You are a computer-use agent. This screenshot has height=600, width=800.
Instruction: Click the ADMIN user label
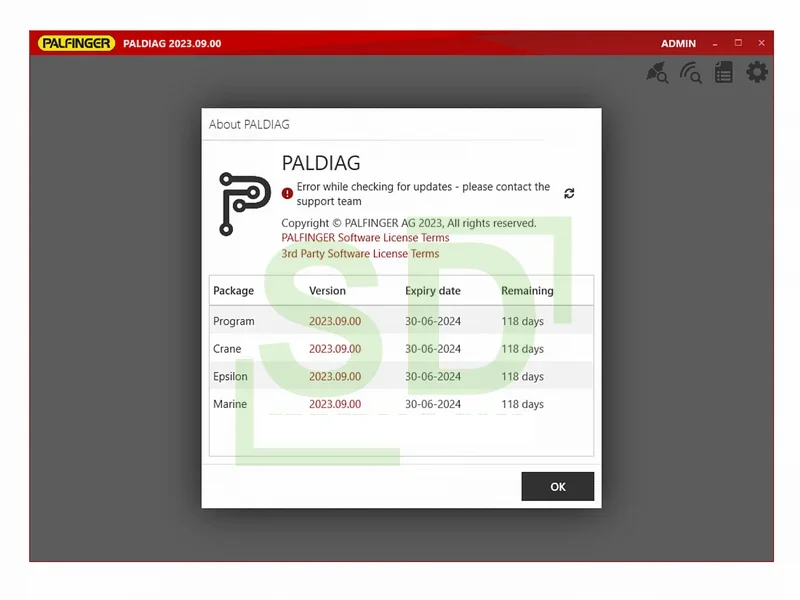(x=678, y=44)
